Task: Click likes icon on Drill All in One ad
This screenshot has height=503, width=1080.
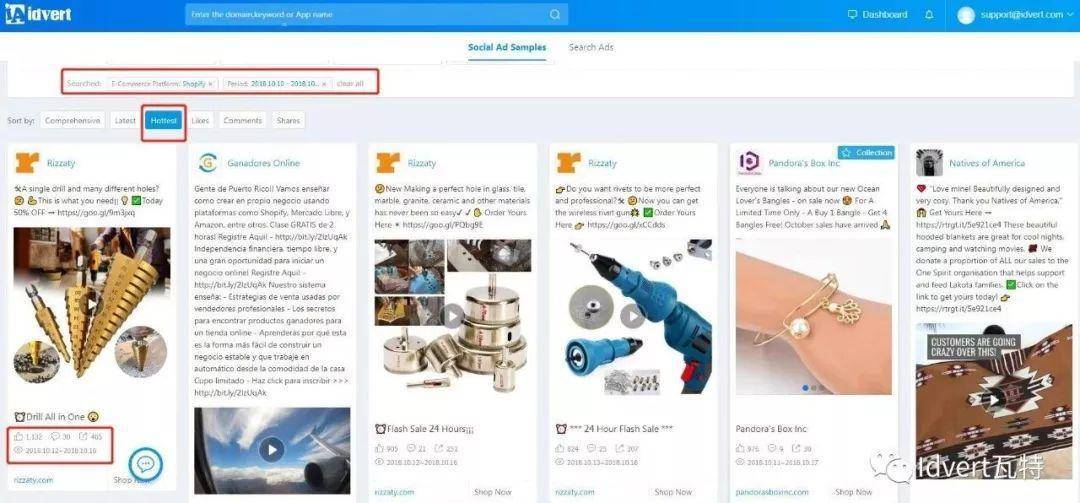Action: coord(19,436)
